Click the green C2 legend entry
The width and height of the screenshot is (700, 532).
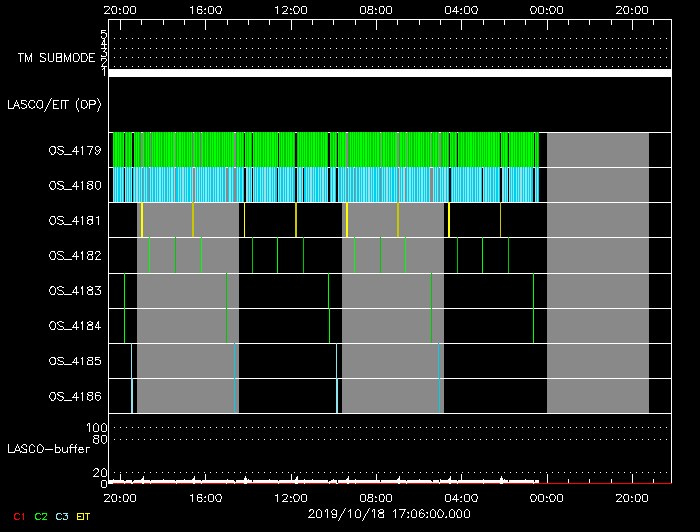pyautogui.click(x=41, y=516)
